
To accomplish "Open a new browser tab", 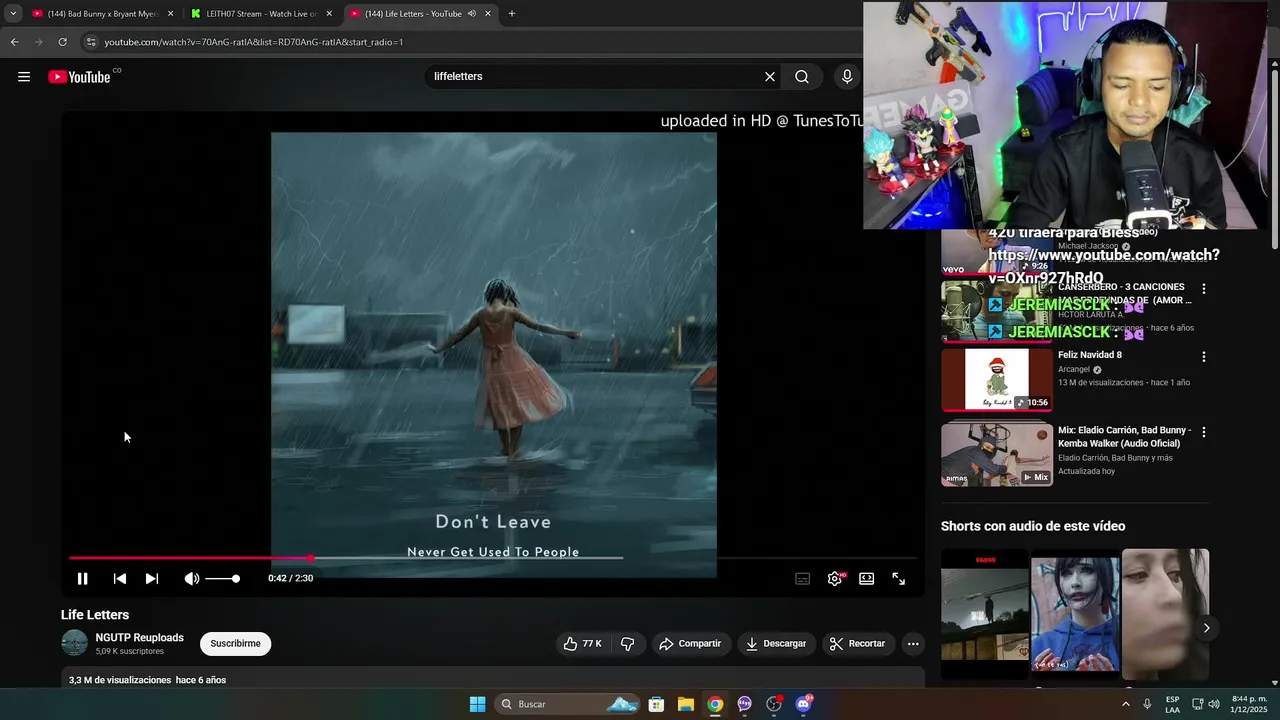I will click(x=512, y=14).
